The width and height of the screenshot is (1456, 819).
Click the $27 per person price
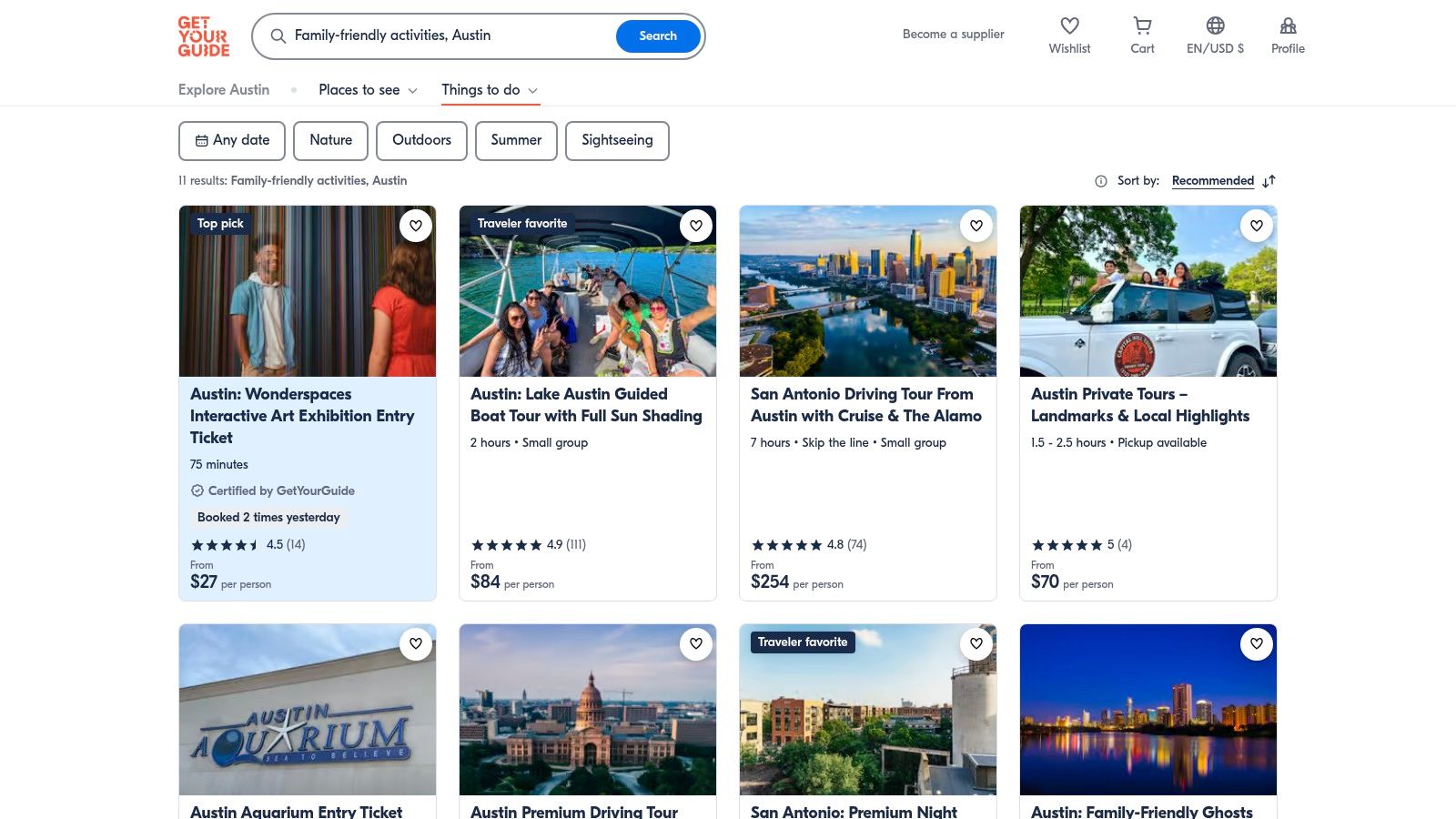tap(230, 581)
